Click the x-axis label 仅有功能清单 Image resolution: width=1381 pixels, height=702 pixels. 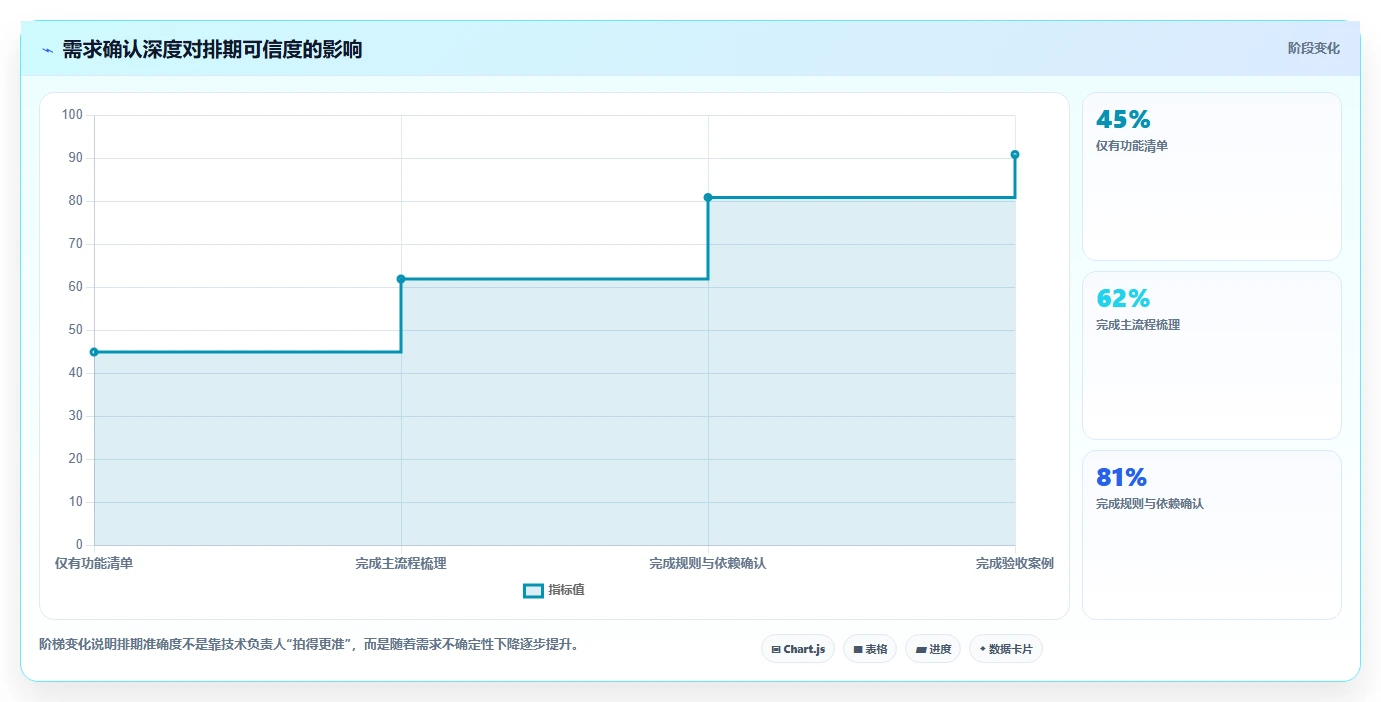(94, 563)
